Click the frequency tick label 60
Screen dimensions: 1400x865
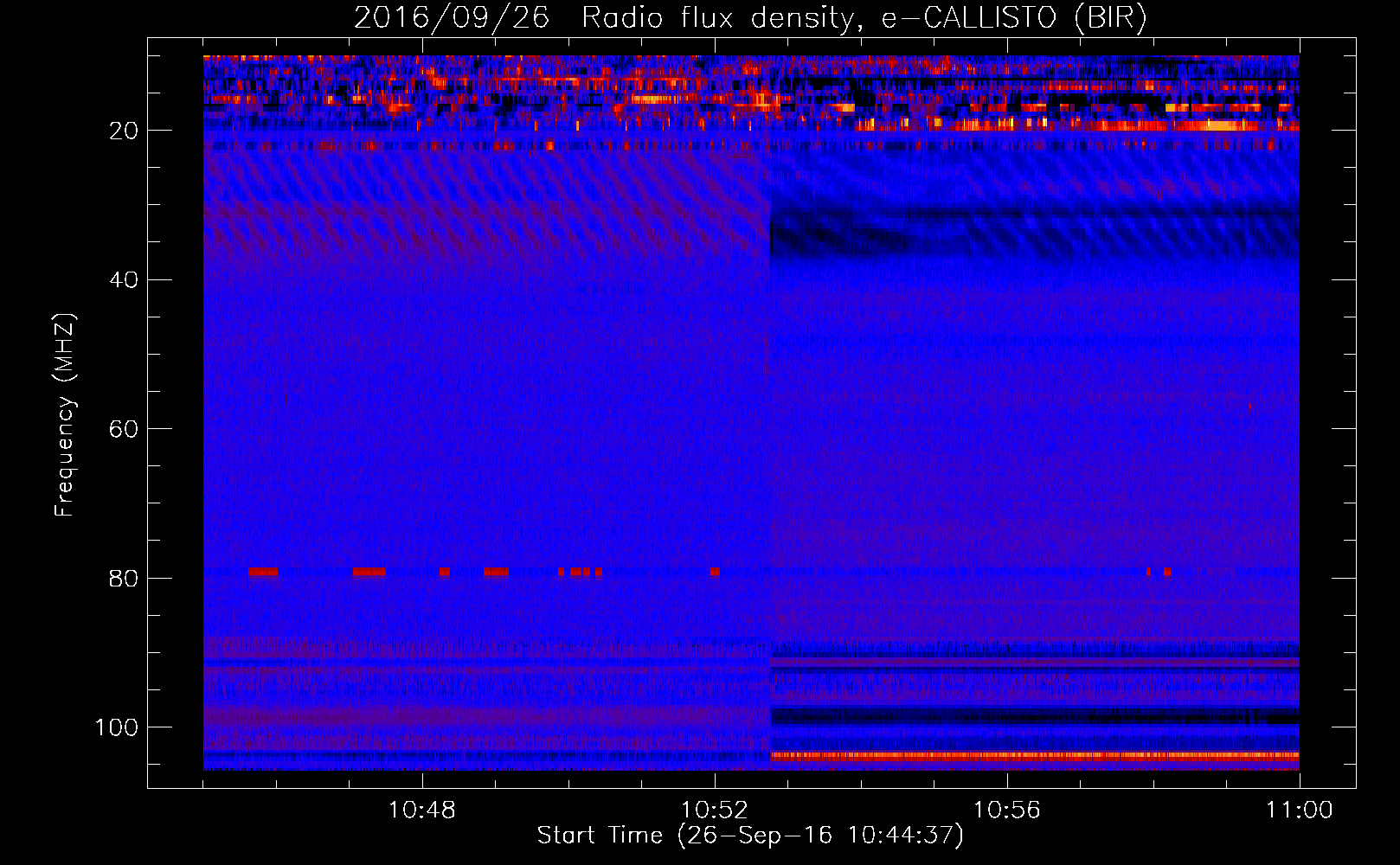(124, 429)
